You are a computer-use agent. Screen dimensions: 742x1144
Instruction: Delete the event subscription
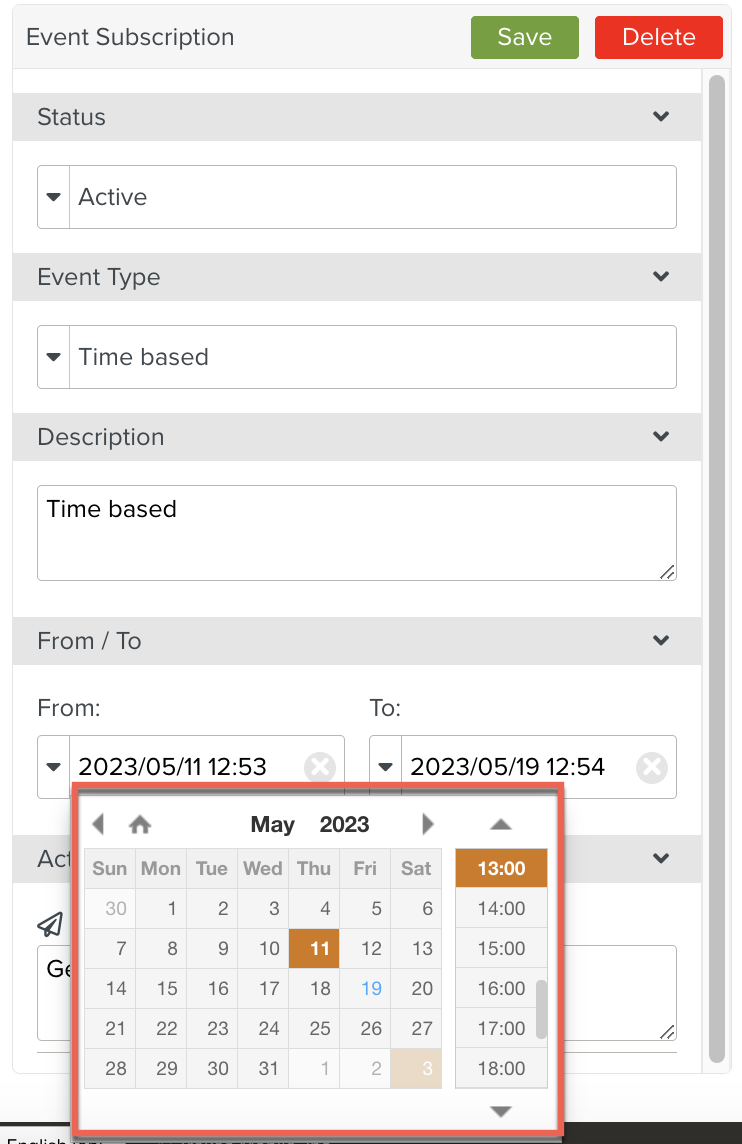658,37
